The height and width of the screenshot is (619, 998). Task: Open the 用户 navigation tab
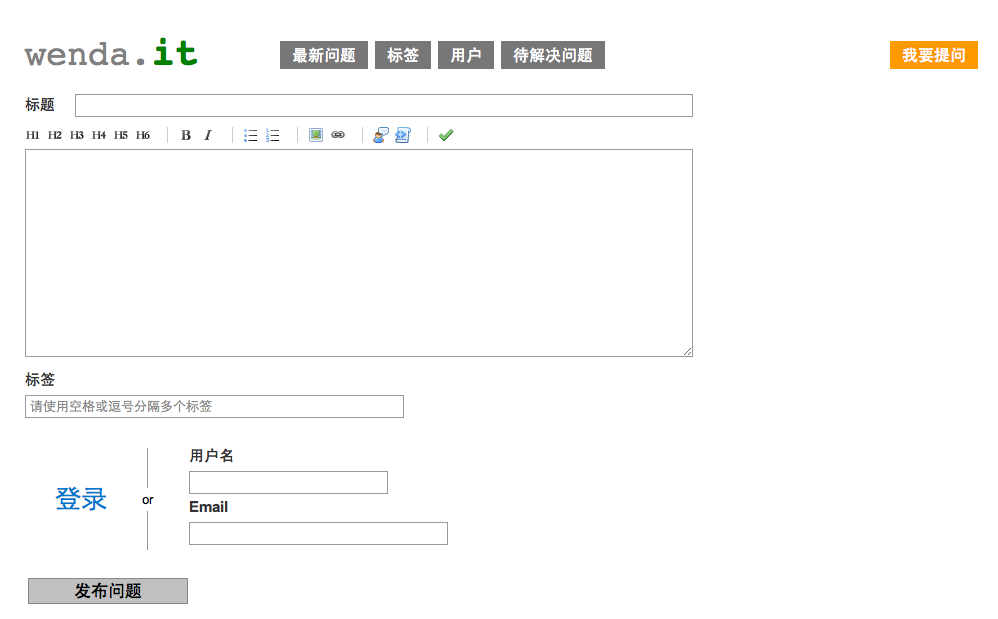pos(466,55)
